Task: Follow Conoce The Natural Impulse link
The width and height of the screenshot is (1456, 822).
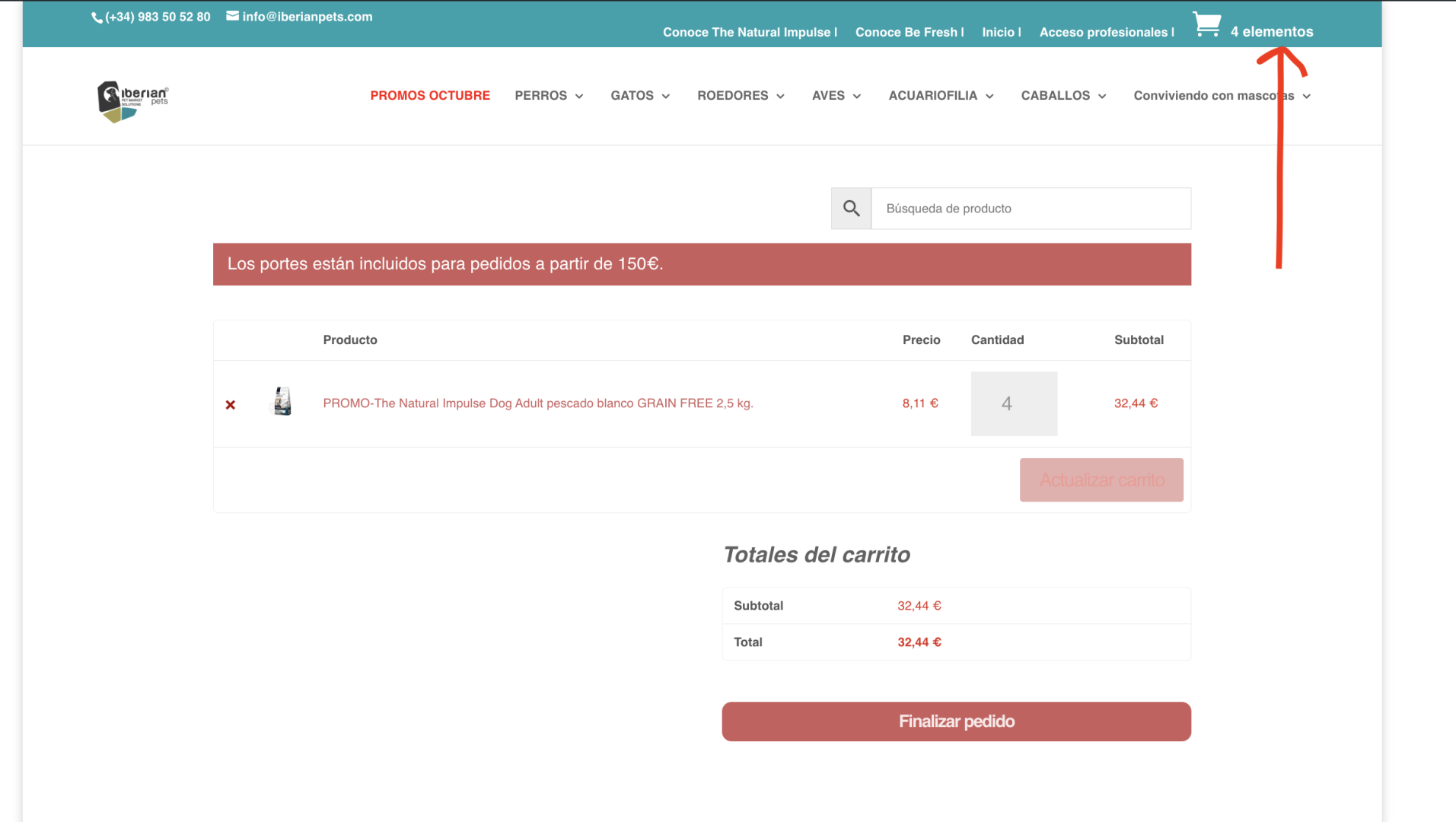Action: [x=750, y=32]
